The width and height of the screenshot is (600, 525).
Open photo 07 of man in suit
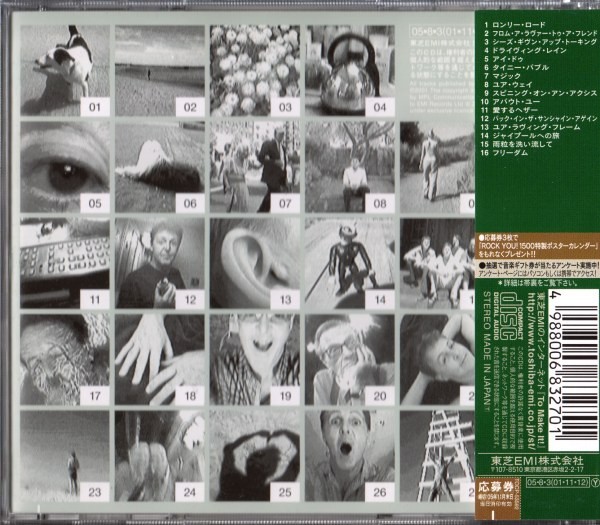(x=255, y=167)
